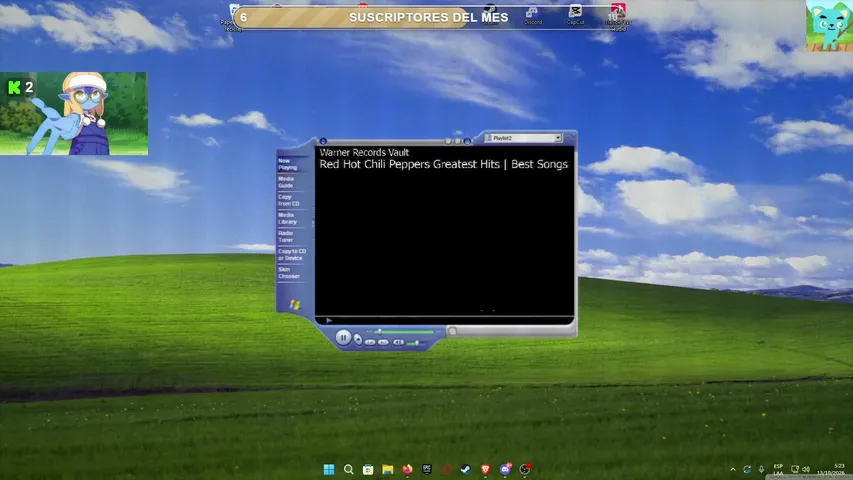The width and height of the screenshot is (853, 480).
Task: Open OBS Studio from taskbar
Action: click(x=525, y=469)
